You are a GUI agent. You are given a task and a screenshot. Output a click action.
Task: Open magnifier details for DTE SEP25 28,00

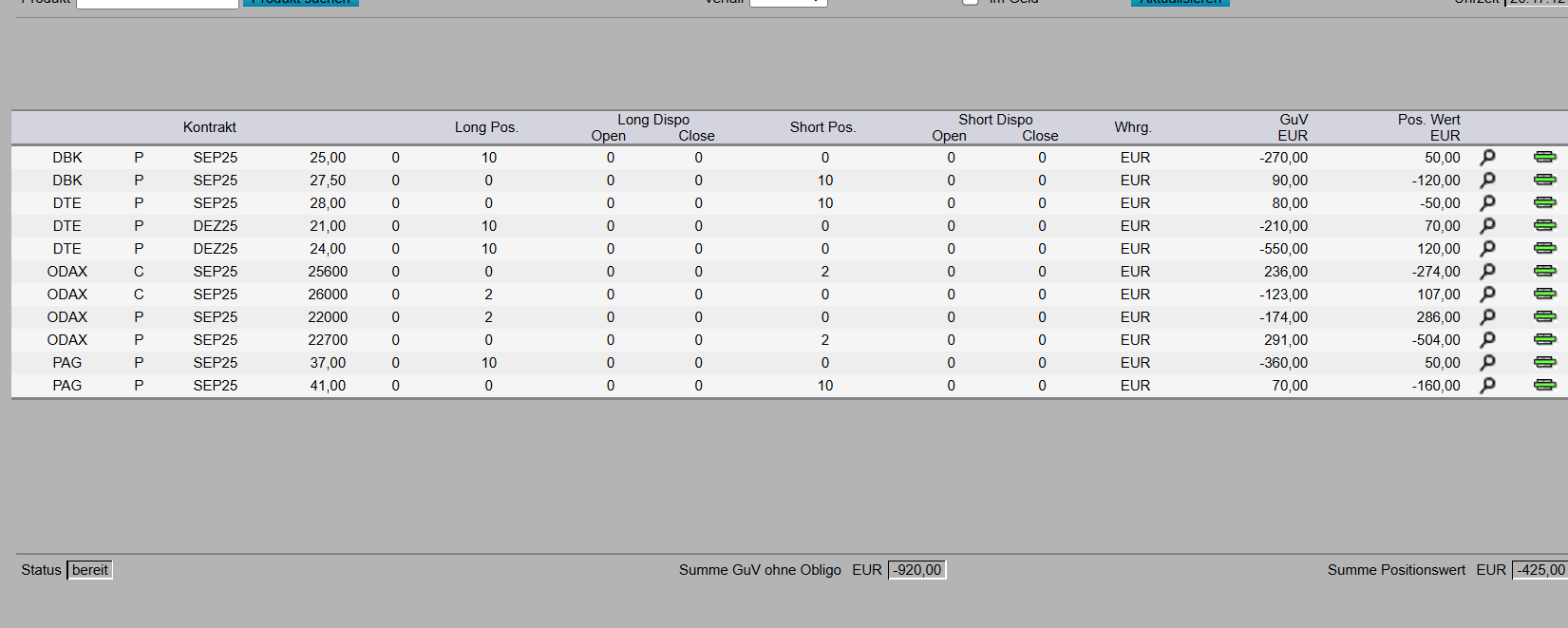(1487, 202)
